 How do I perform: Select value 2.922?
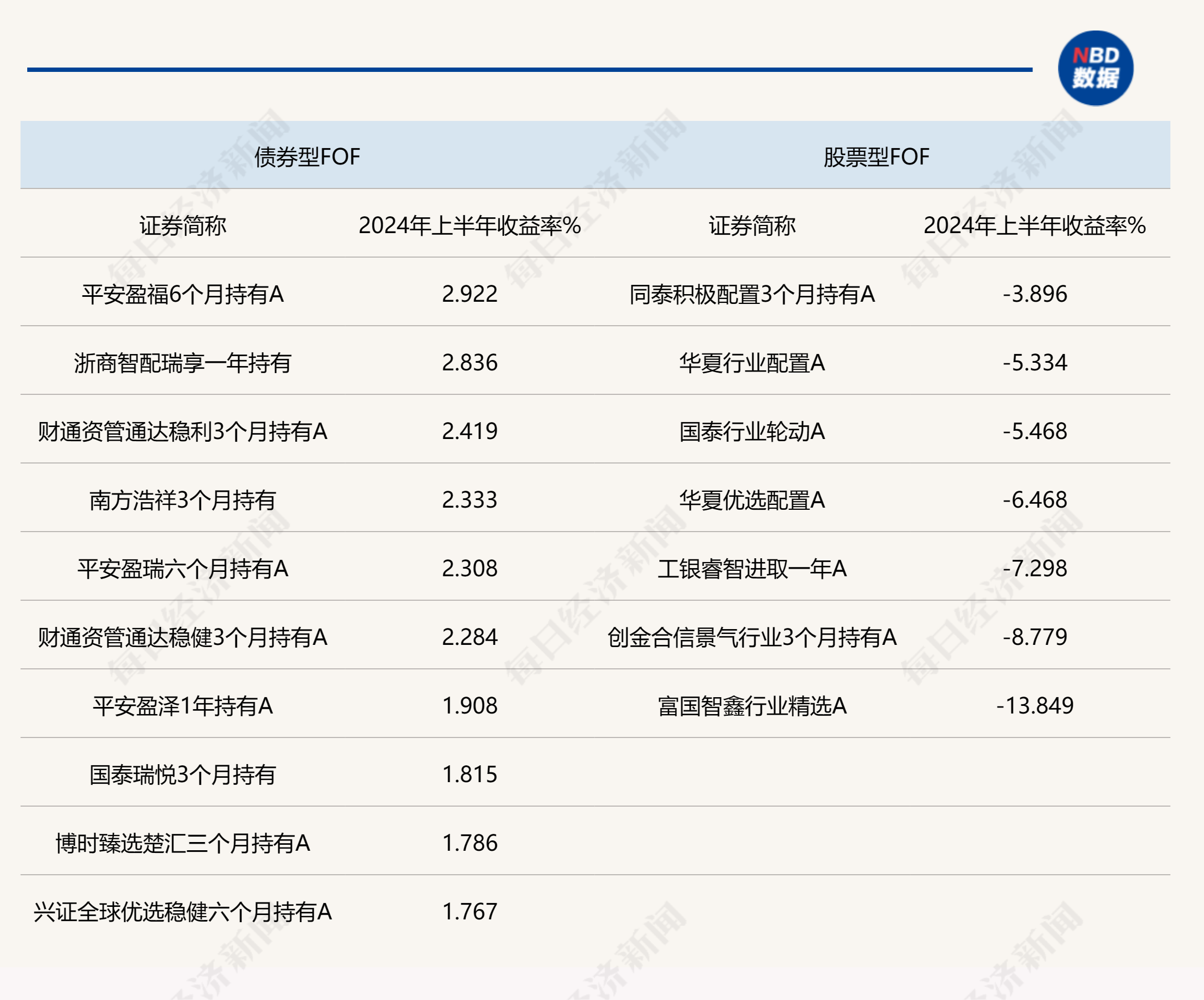pos(470,294)
